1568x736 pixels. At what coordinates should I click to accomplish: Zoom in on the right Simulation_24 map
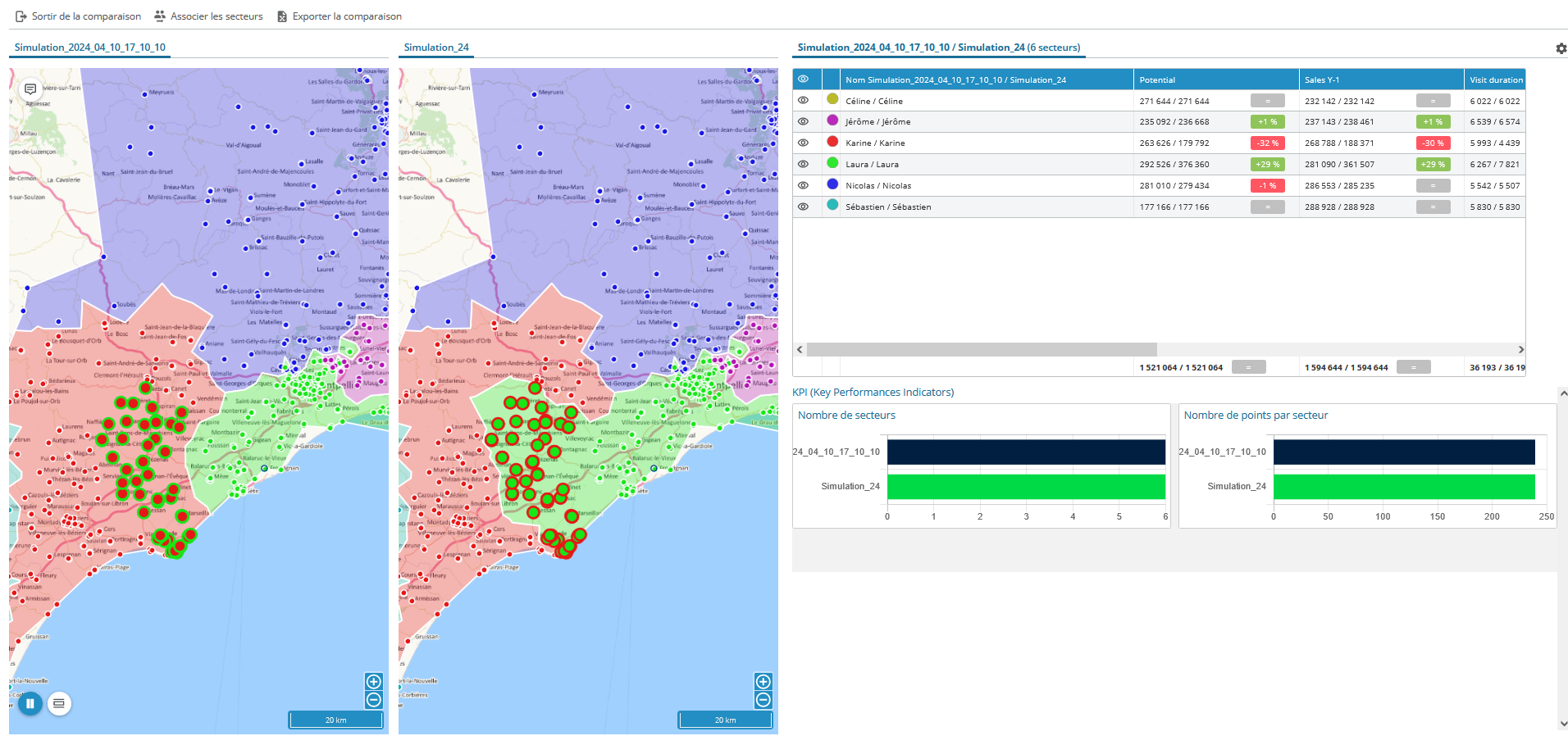(763, 682)
